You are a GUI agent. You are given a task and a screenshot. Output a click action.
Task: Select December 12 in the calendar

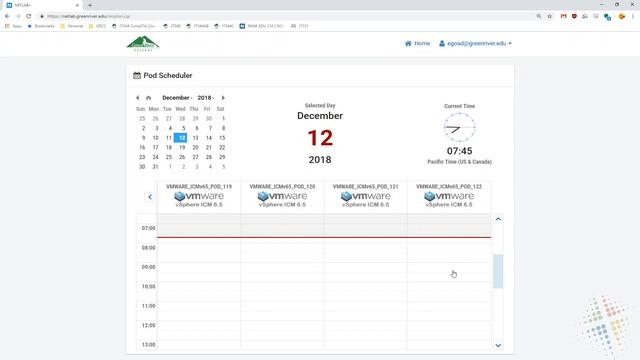tap(180, 138)
